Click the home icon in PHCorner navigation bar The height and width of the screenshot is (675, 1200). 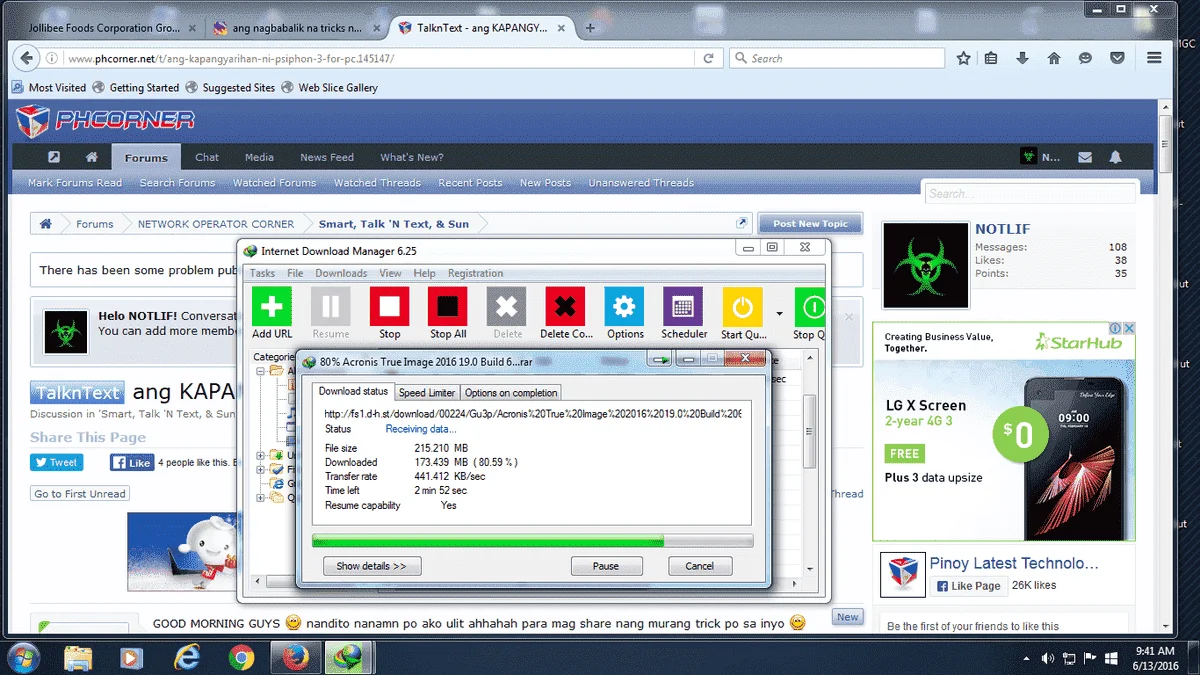(x=91, y=157)
